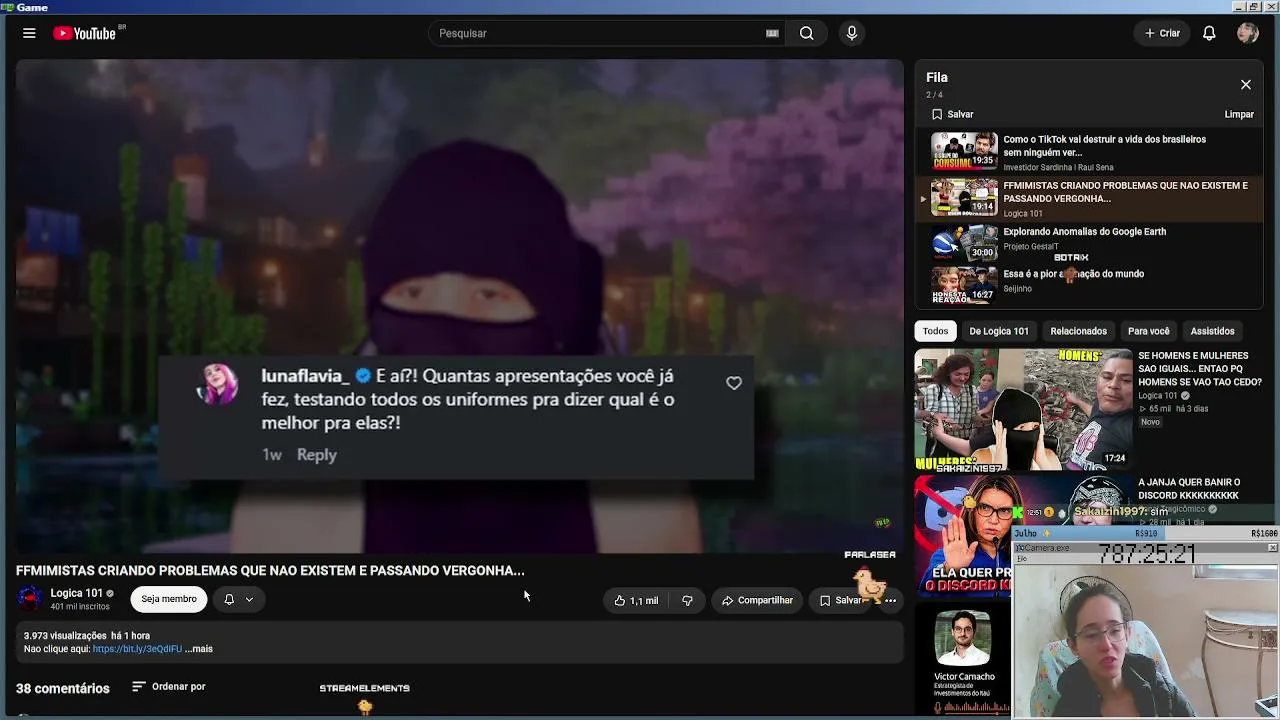Like the video with thumbs up
This screenshot has height=720, width=1280.
pos(636,600)
